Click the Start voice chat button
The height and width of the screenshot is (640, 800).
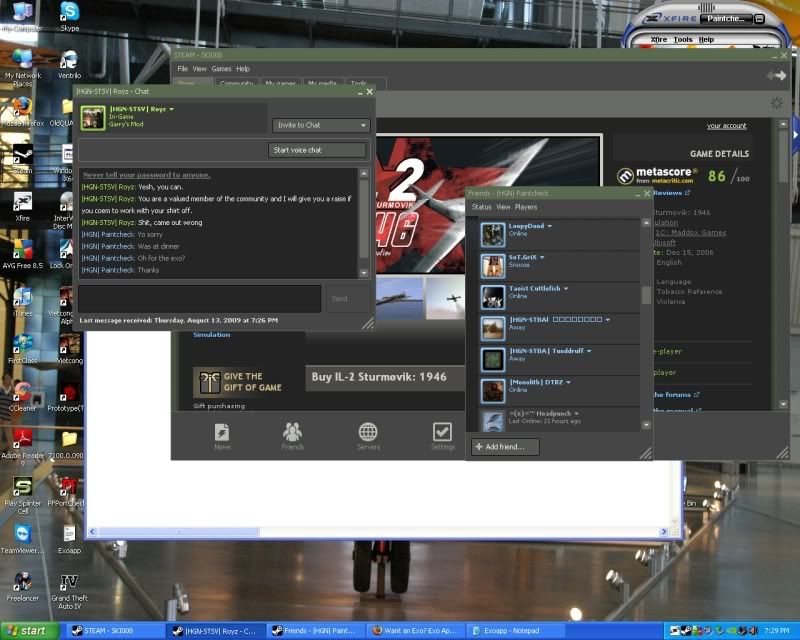pyautogui.click(x=317, y=150)
